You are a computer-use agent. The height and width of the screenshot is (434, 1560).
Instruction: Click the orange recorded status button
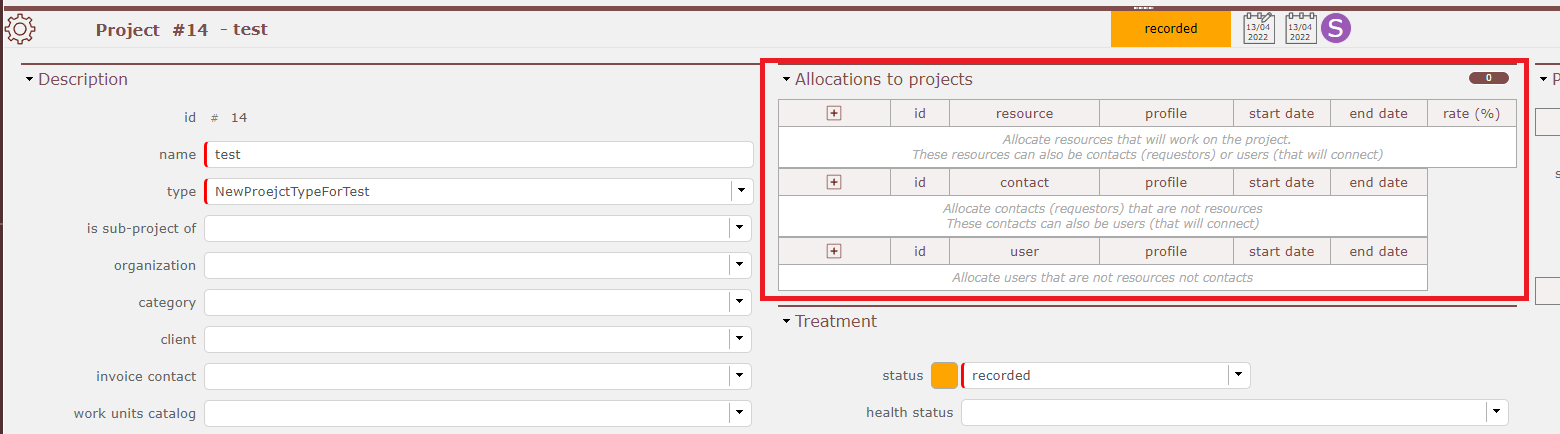pos(1170,29)
